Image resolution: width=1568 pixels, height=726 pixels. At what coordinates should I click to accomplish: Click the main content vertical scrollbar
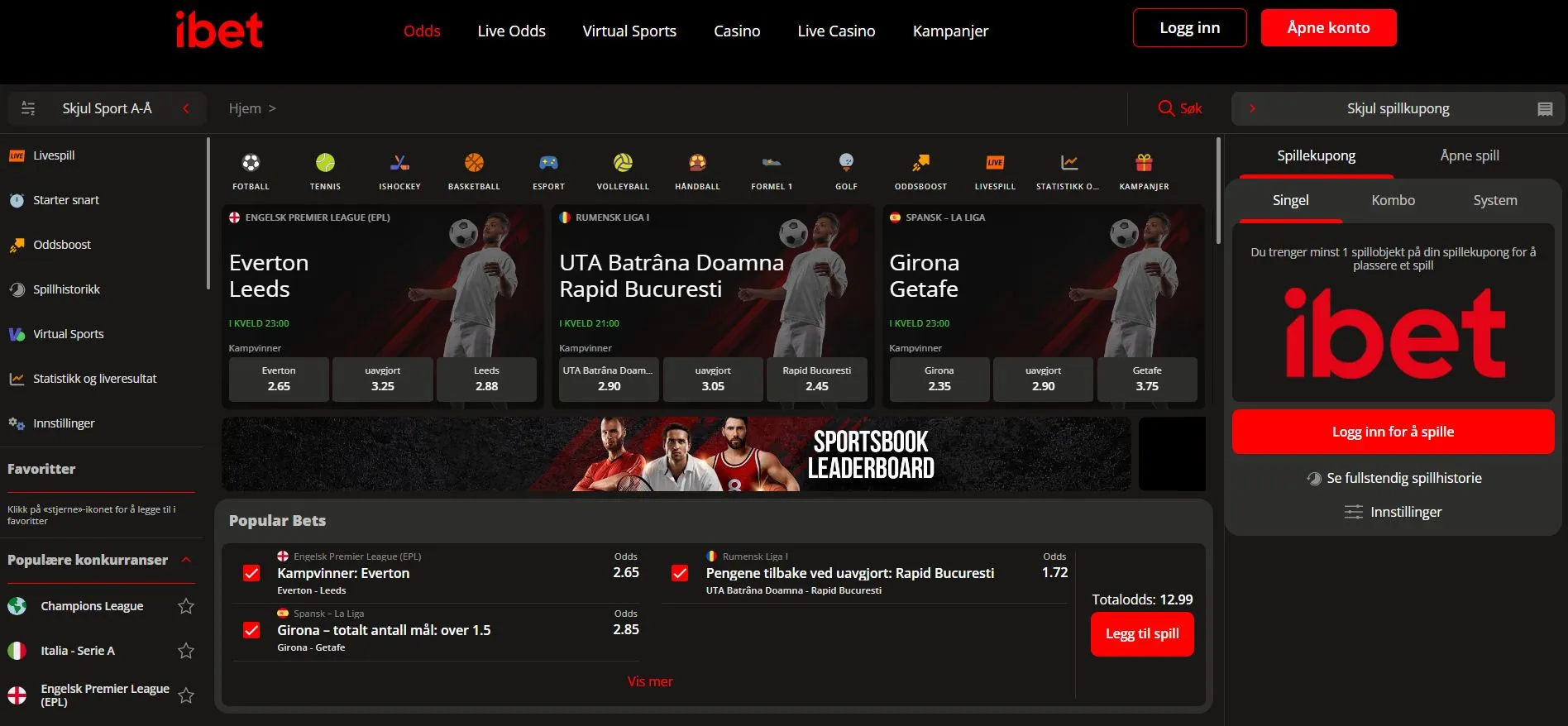[x=1218, y=192]
